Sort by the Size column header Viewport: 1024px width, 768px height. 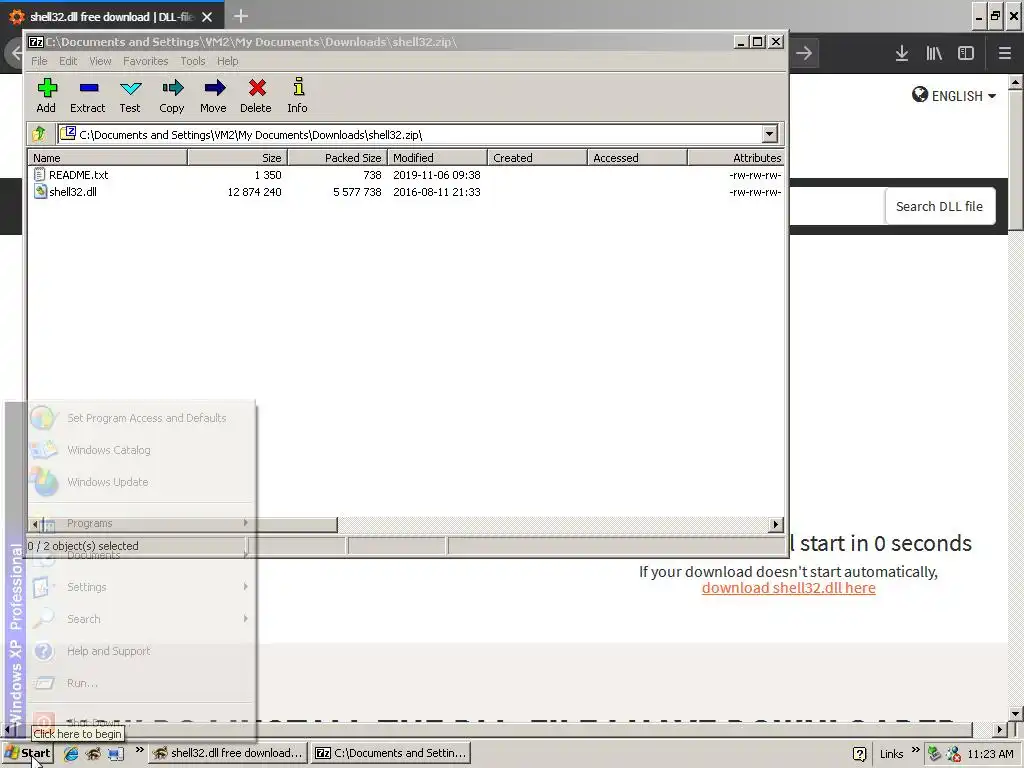[x=238, y=157]
